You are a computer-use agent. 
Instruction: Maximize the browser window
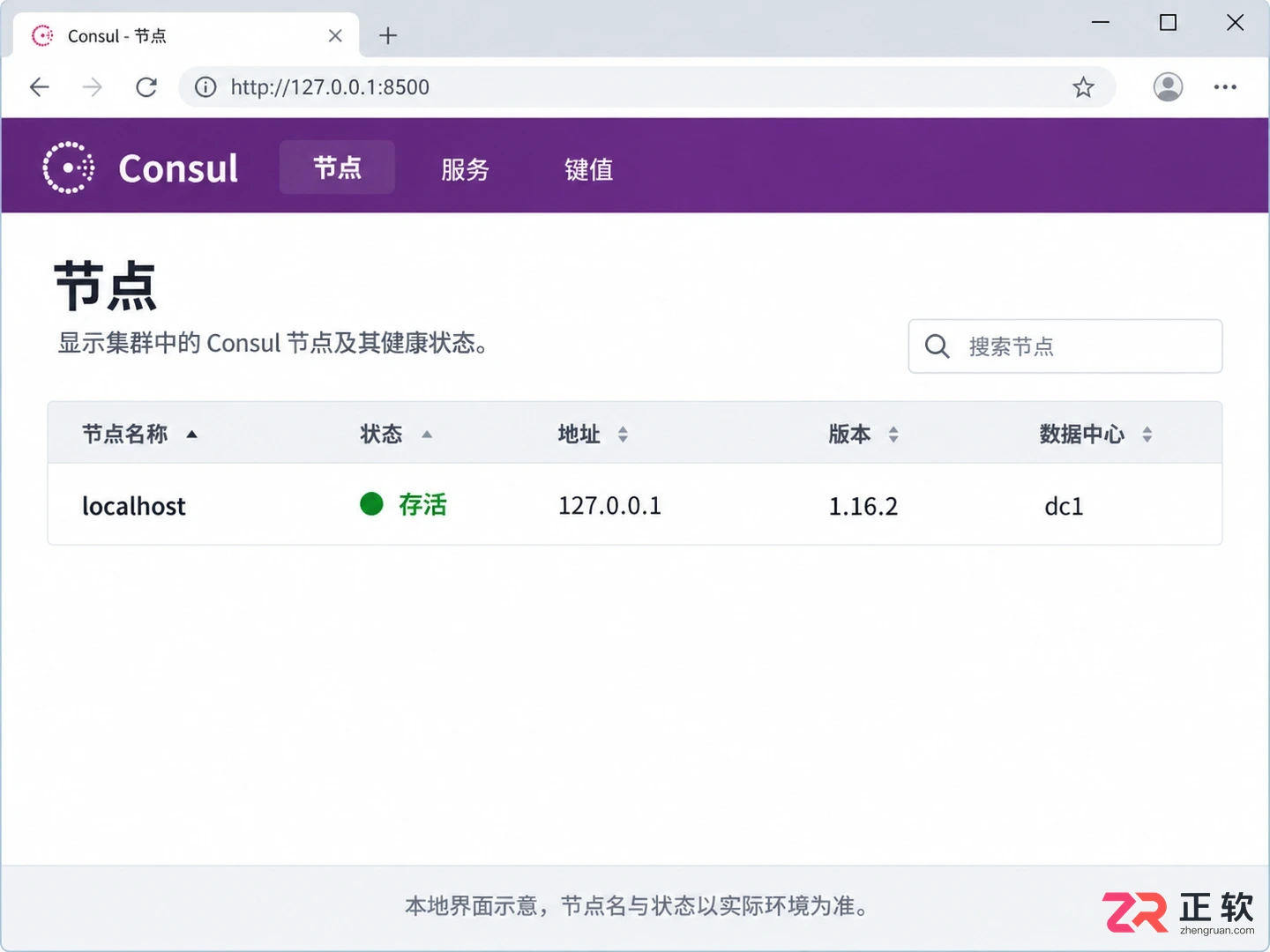(1168, 22)
